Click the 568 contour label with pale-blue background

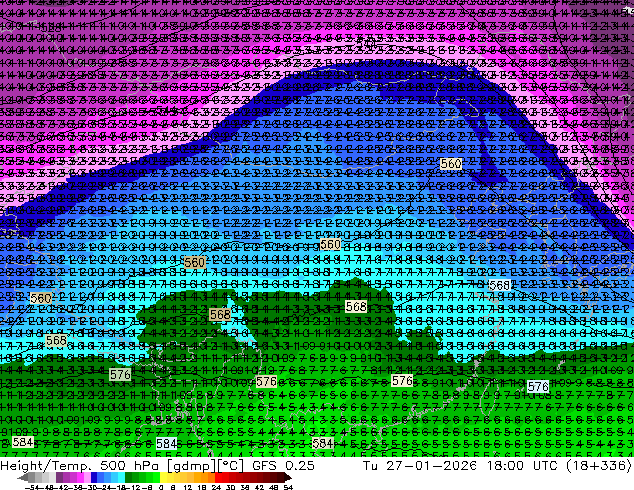[499, 285]
